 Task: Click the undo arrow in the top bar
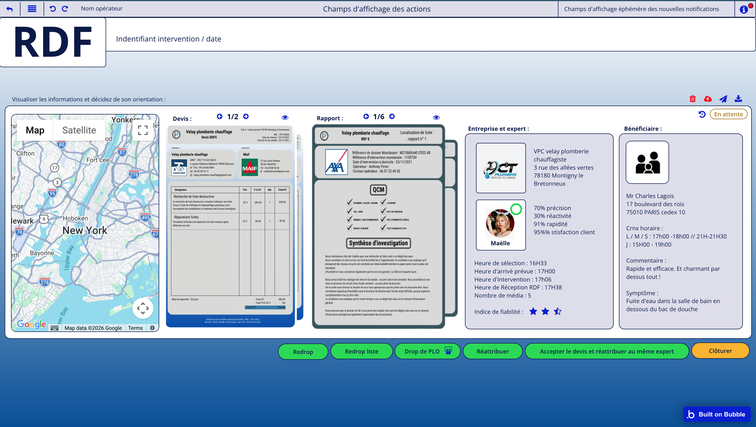coord(53,9)
